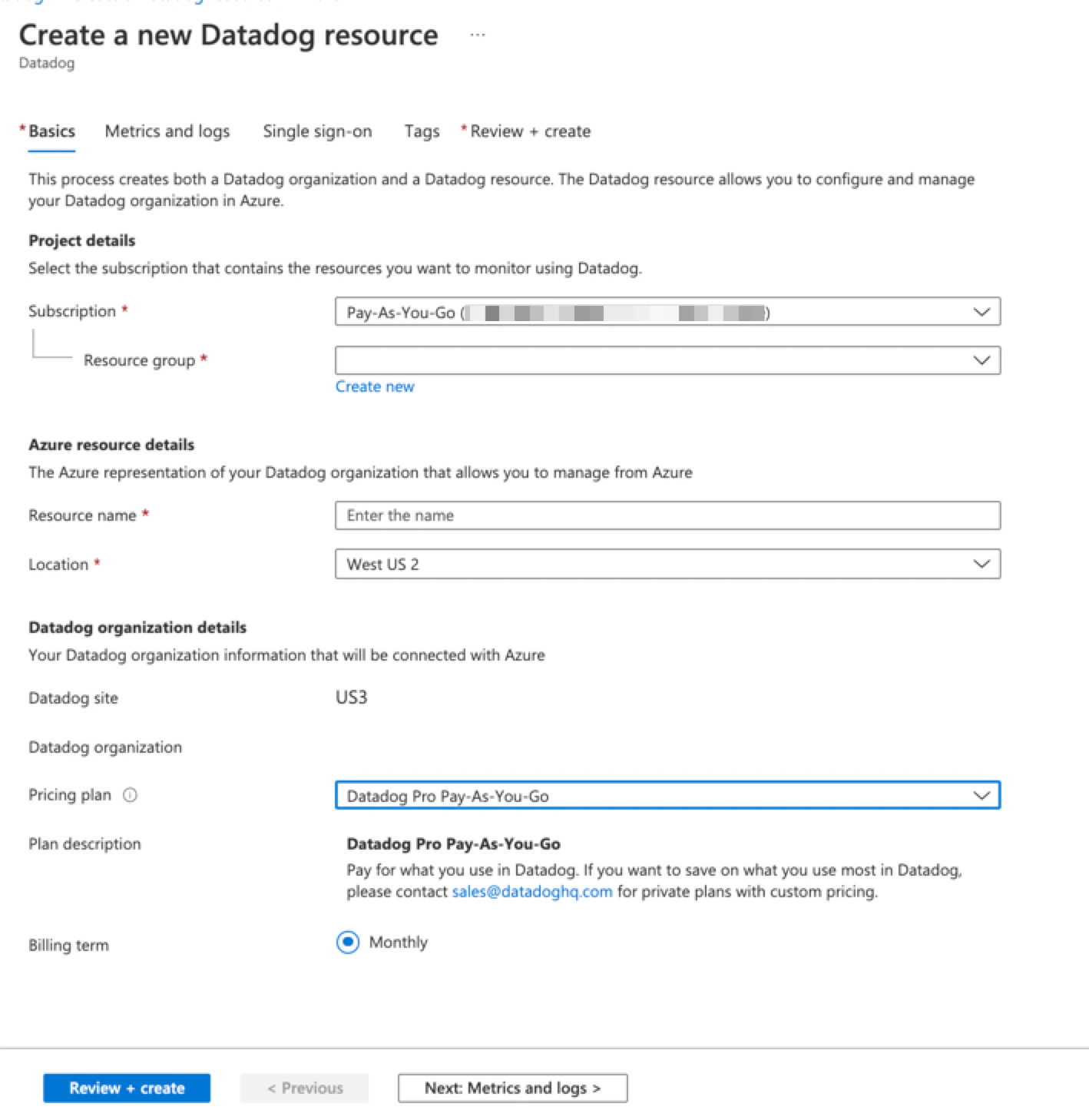Open the Single sign-on tab

click(x=317, y=131)
